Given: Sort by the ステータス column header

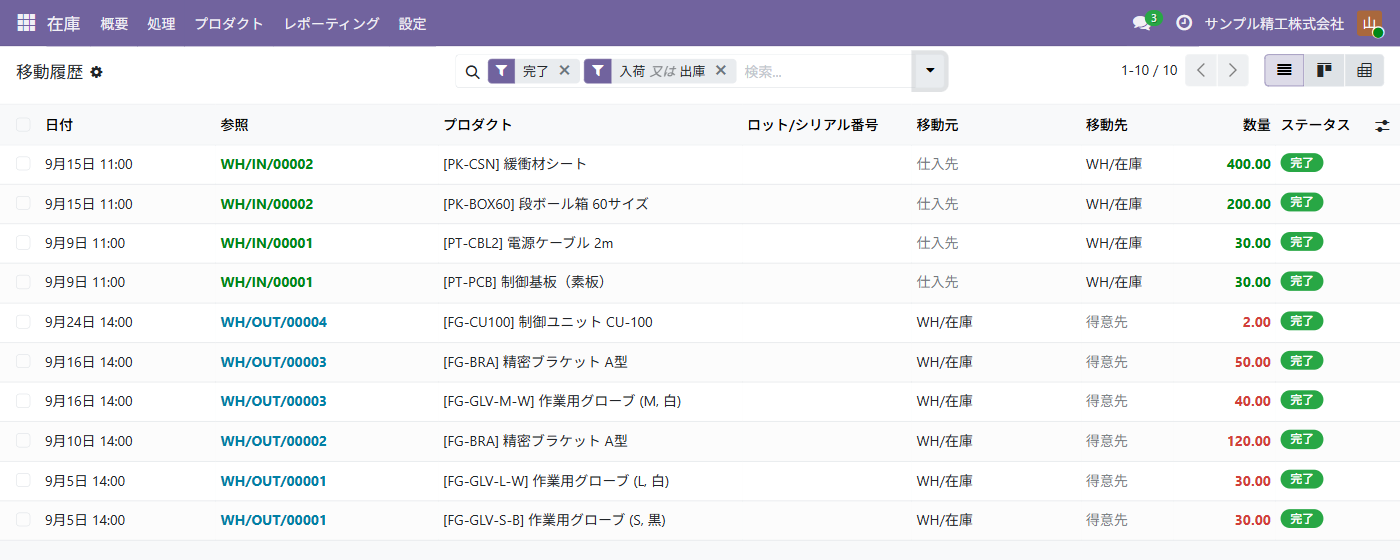Looking at the screenshot, I should pos(1315,125).
